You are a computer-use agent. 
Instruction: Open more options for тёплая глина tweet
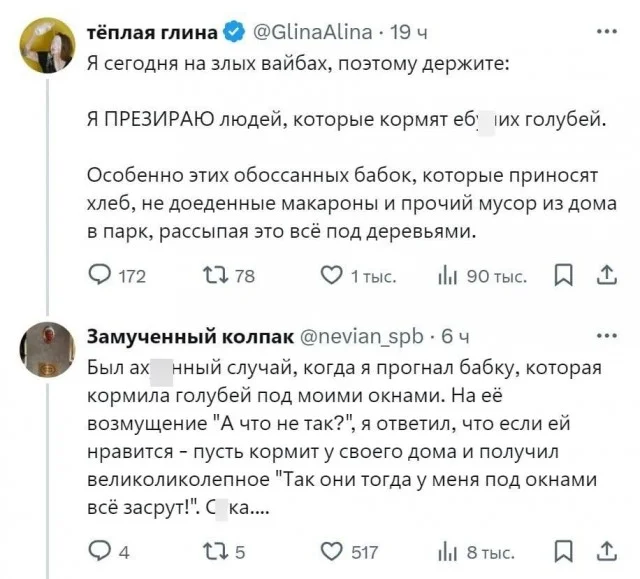(605, 33)
